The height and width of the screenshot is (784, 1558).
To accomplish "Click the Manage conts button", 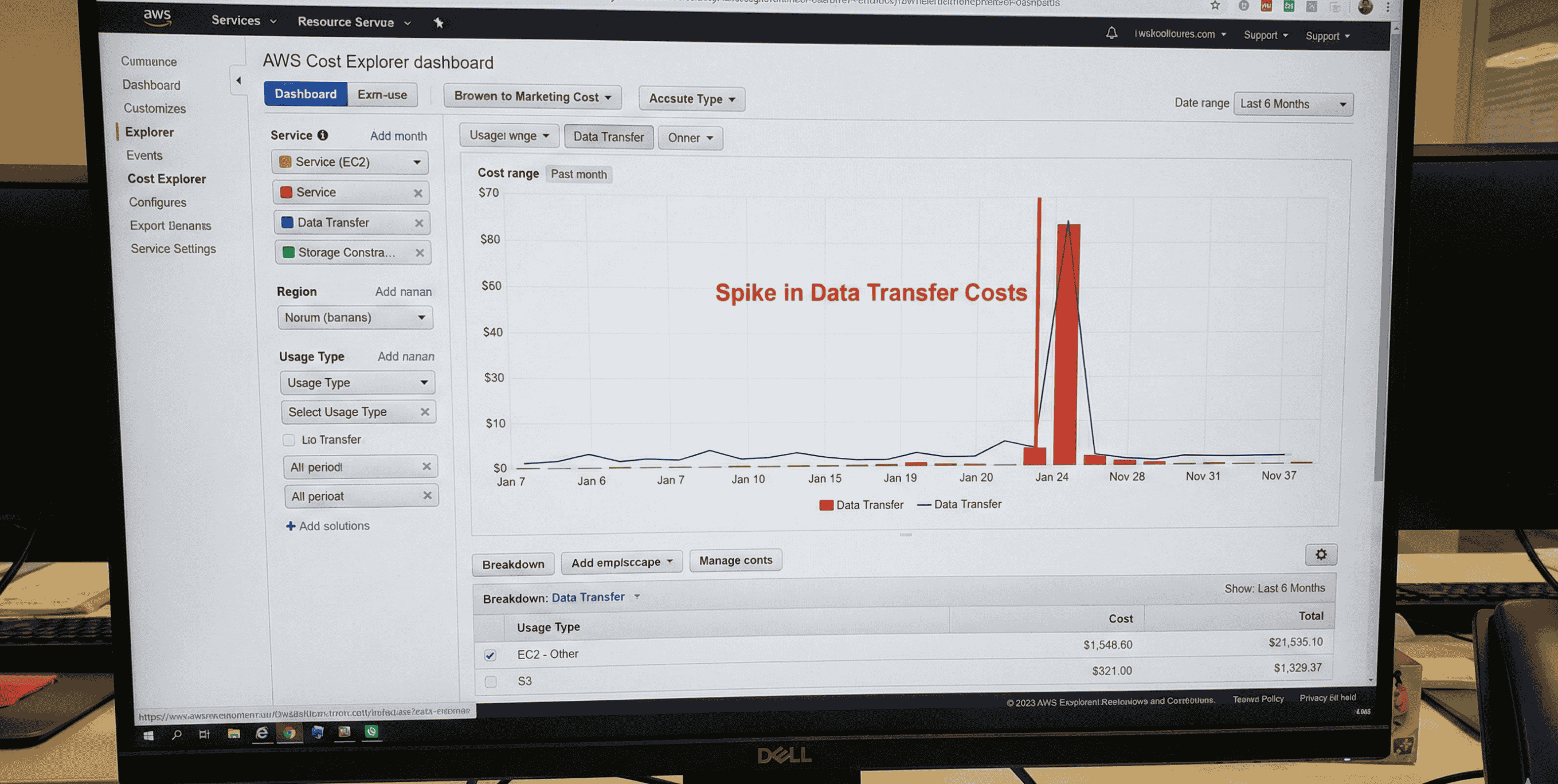I will [735, 560].
